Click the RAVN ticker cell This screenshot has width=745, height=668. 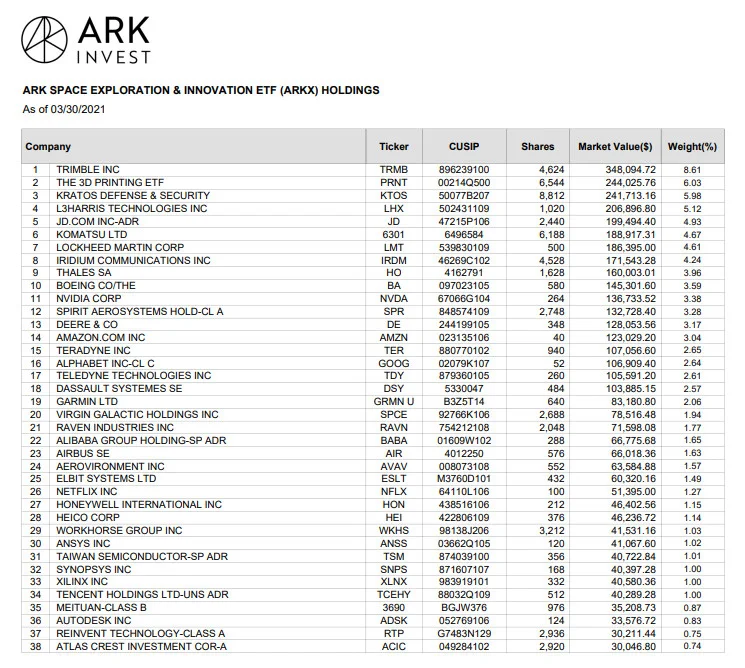point(393,428)
